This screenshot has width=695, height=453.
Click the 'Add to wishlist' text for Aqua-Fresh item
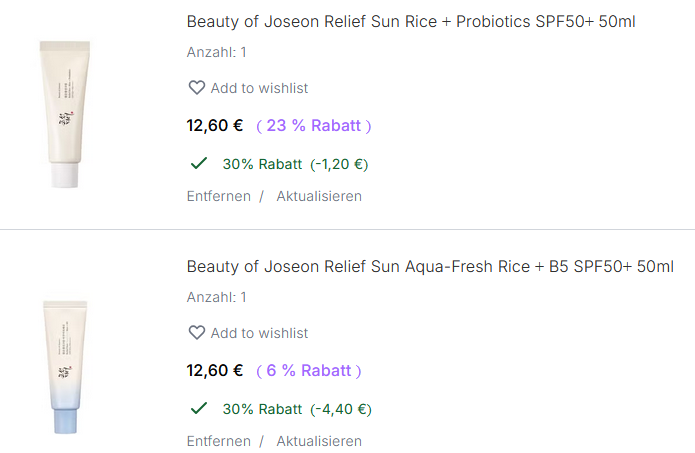point(259,333)
